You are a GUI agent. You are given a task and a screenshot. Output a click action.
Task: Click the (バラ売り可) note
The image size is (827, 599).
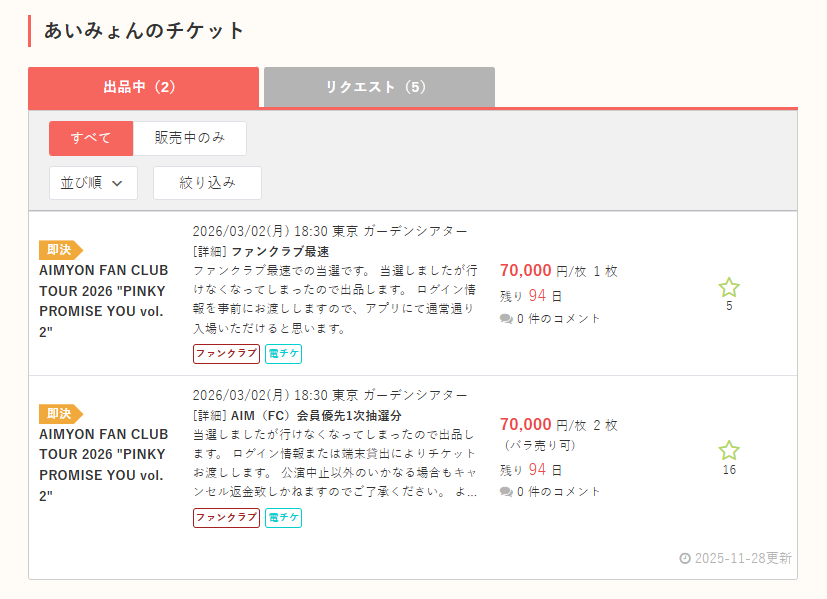pyautogui.click(x=540, y=445)
